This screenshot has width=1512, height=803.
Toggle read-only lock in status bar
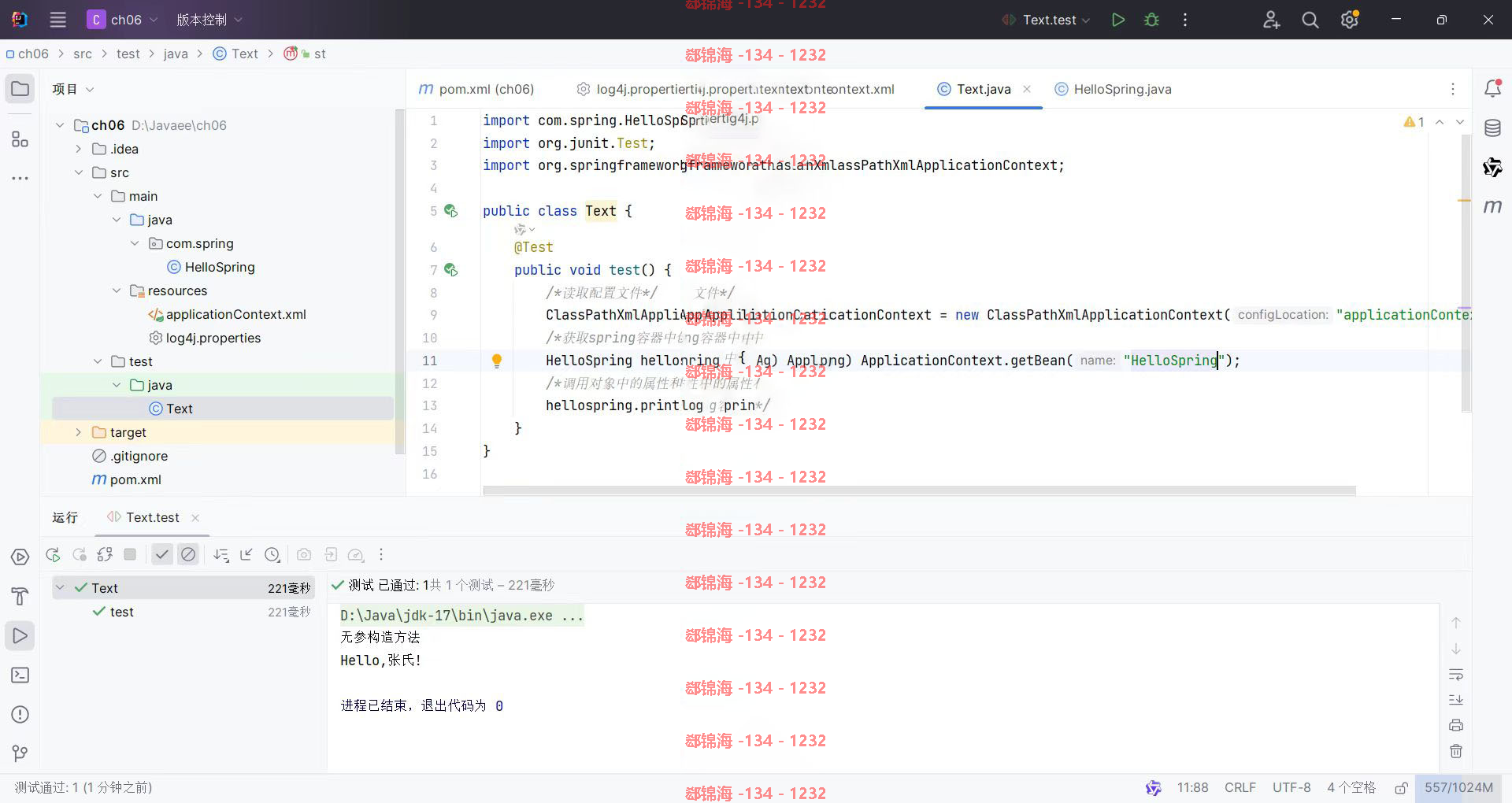(x=1401, y=788)
